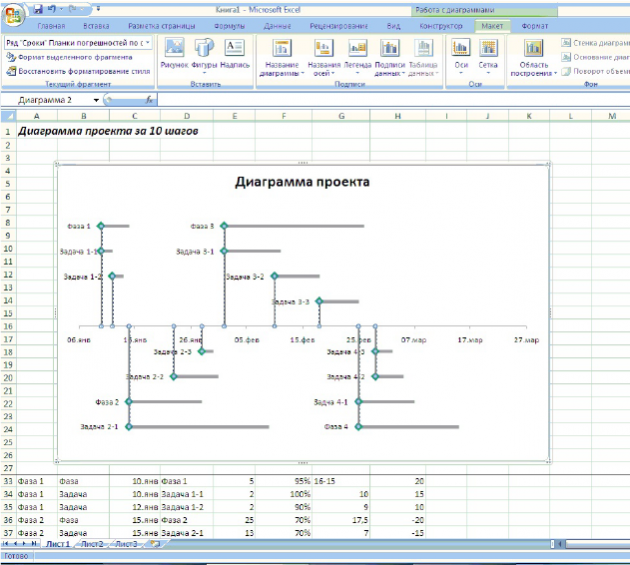This screenshot has width=630, height=565.
Task: Undo last action in quick access toolbar
Action: click(51, 8)
